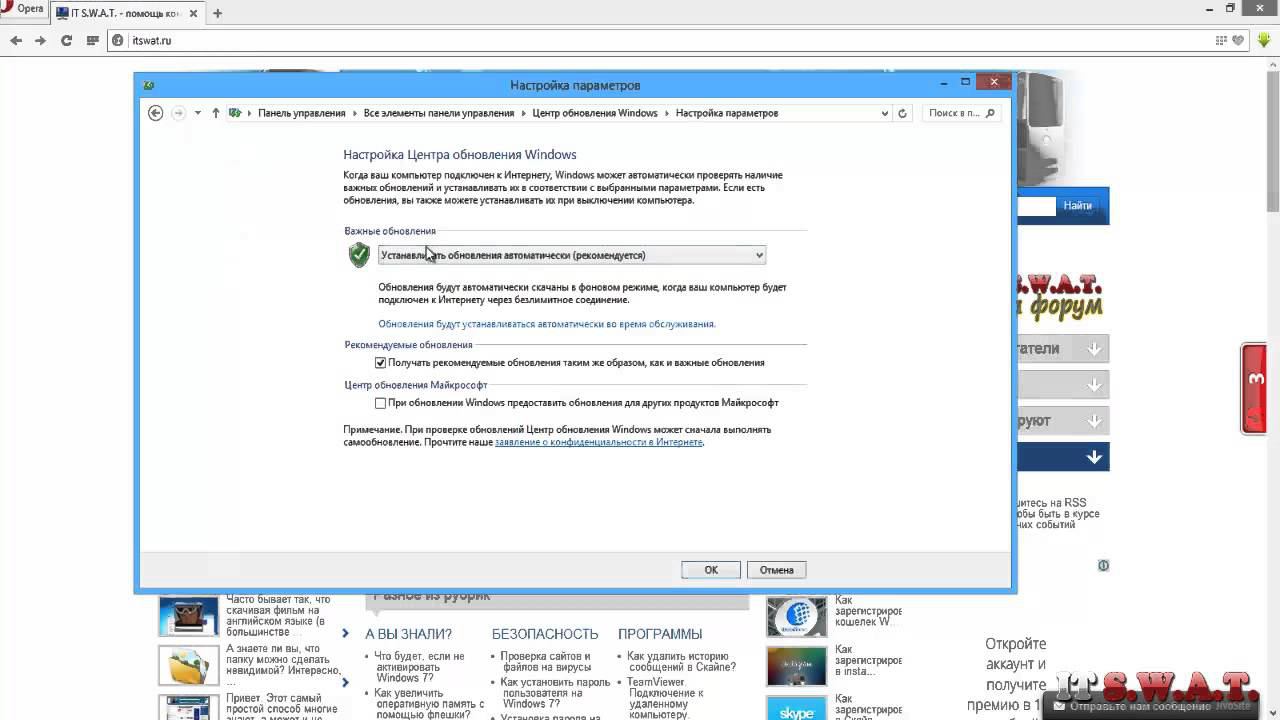Open article on deleting Skype message history

pos(681,661)
